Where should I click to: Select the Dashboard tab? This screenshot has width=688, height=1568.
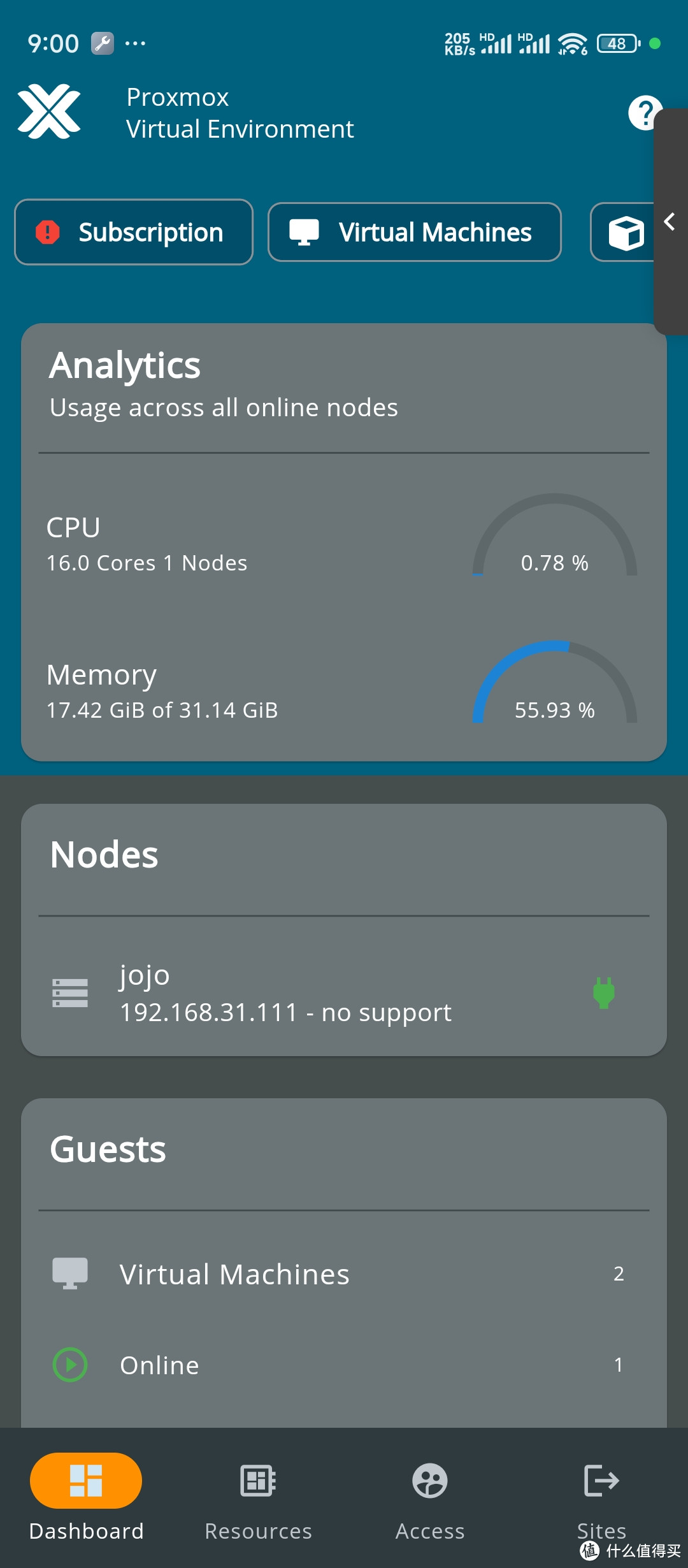[86, 1495]
